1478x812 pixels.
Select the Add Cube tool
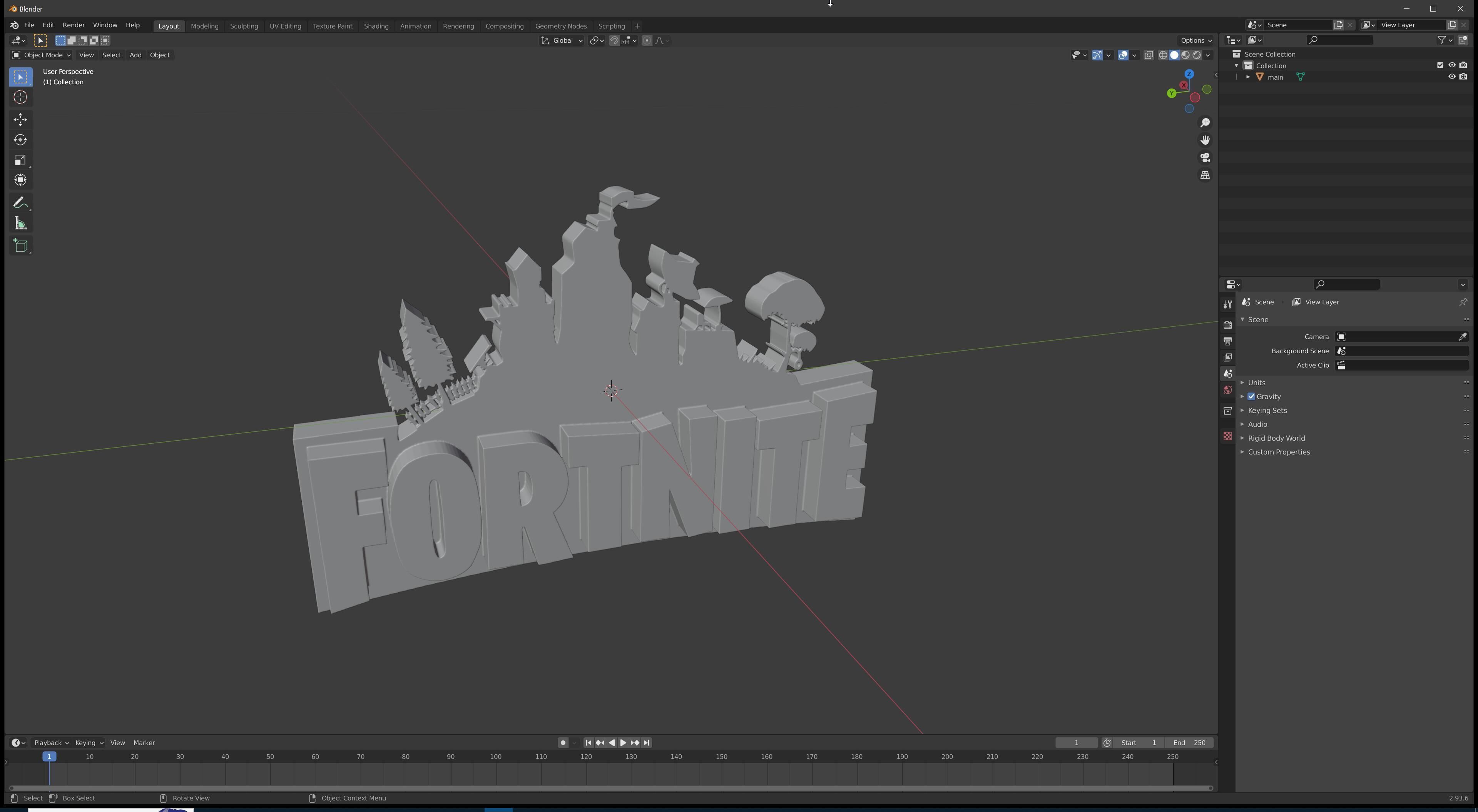click(21, 246)
